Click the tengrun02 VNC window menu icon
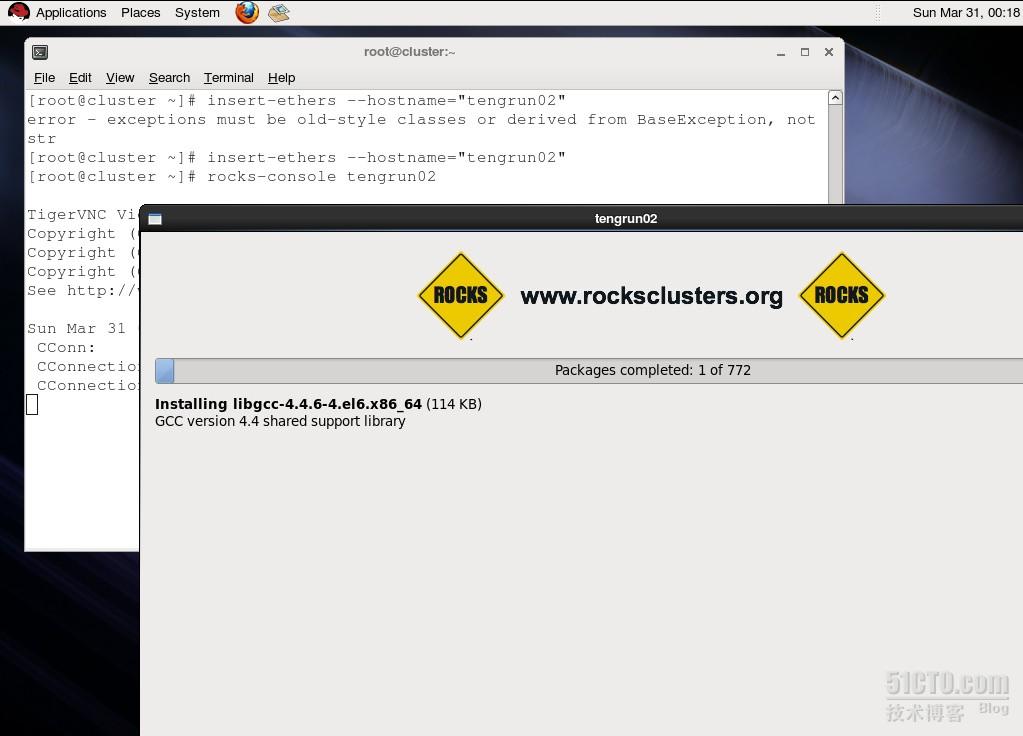Screen dimensions: 1023x736 (x=155, y=219)
